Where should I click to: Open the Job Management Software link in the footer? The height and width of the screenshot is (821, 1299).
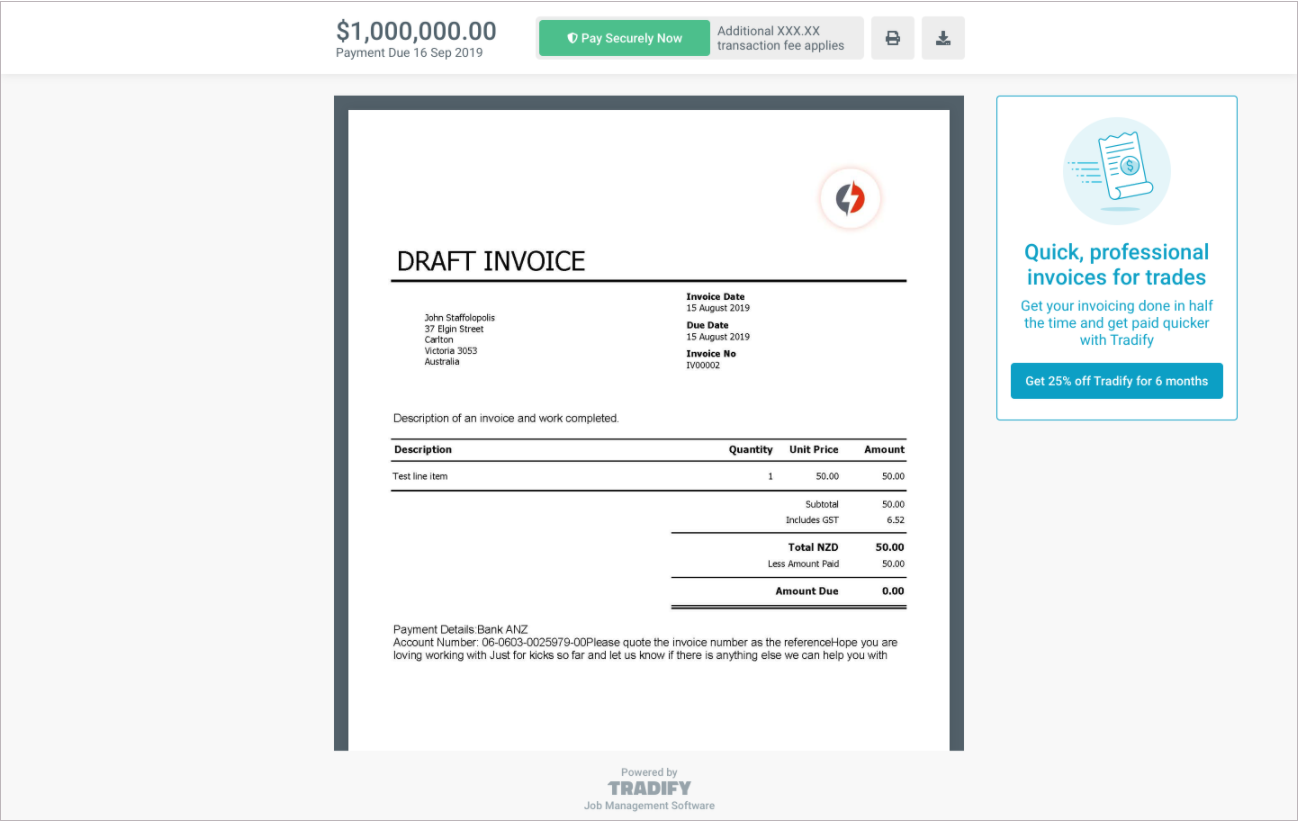pos(648,805)
